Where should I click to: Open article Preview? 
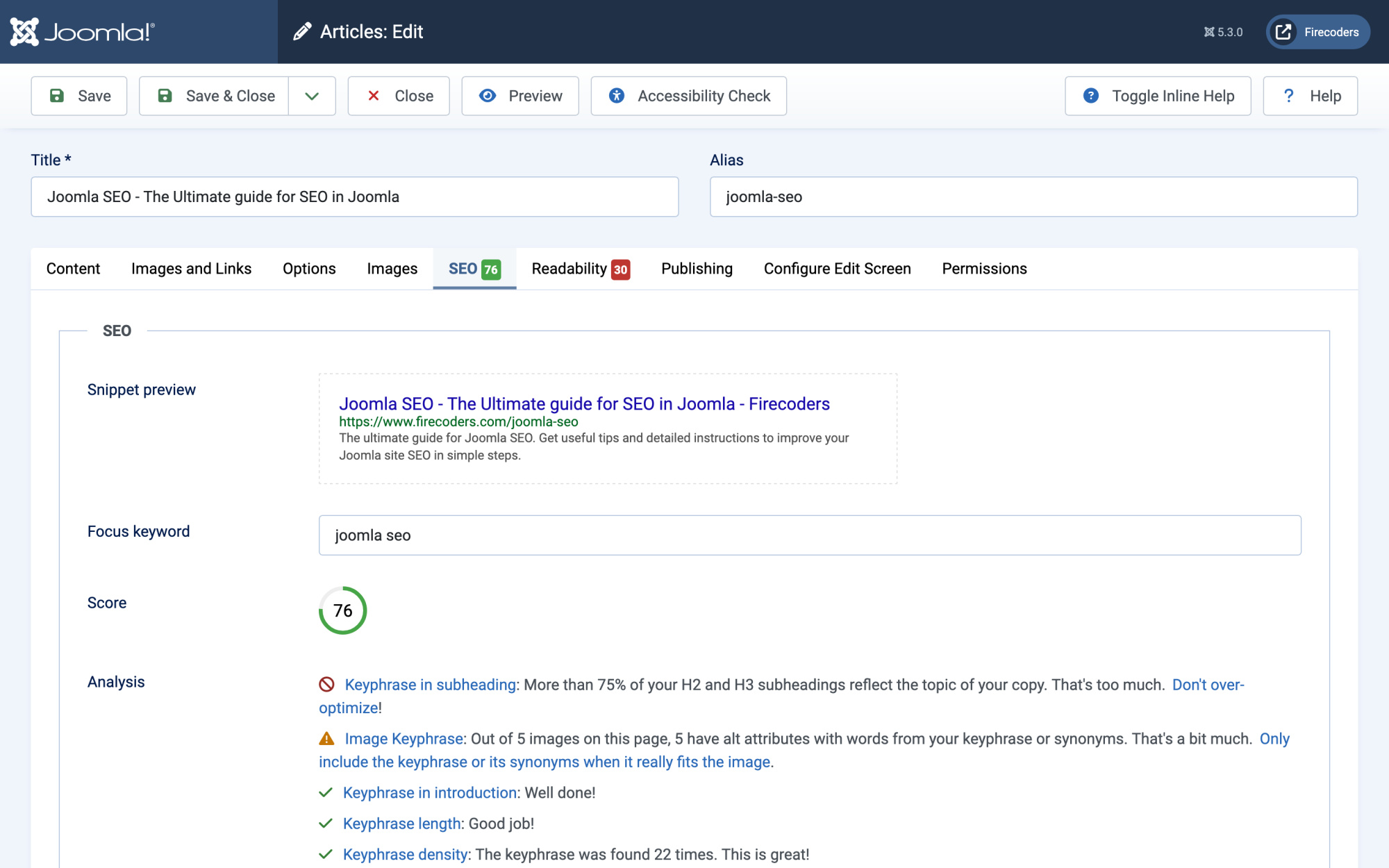coord(520,96)
